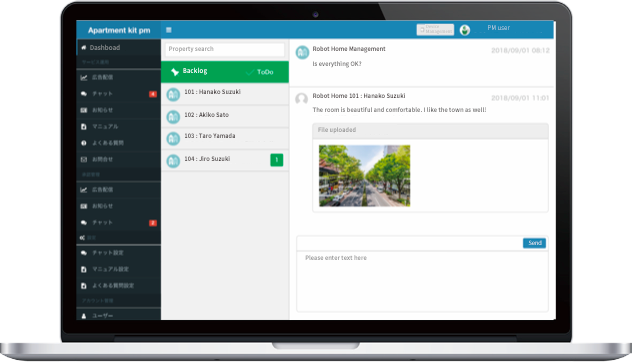Viewport: 632px width, 362px height.
Task: Select 104 : Jiro Suzuki conversation
Action: click(225, 160)
